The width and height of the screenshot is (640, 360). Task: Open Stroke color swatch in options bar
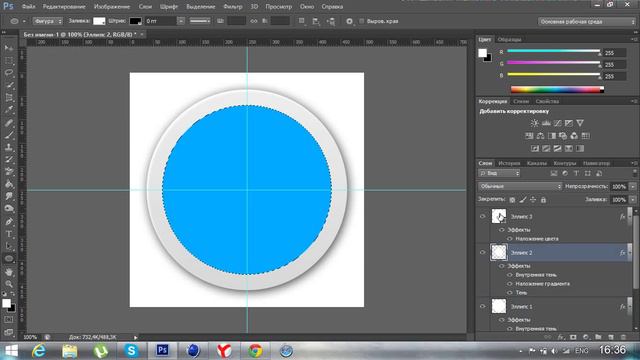136,21
